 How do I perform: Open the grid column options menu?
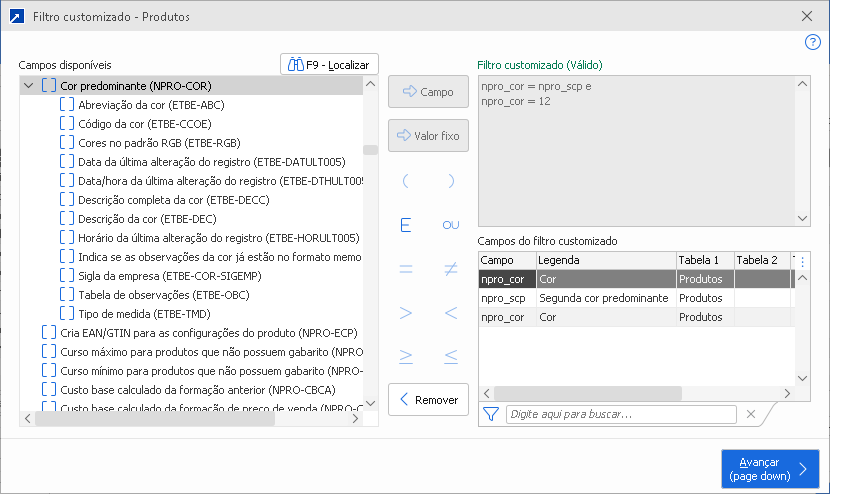(802, 261)
